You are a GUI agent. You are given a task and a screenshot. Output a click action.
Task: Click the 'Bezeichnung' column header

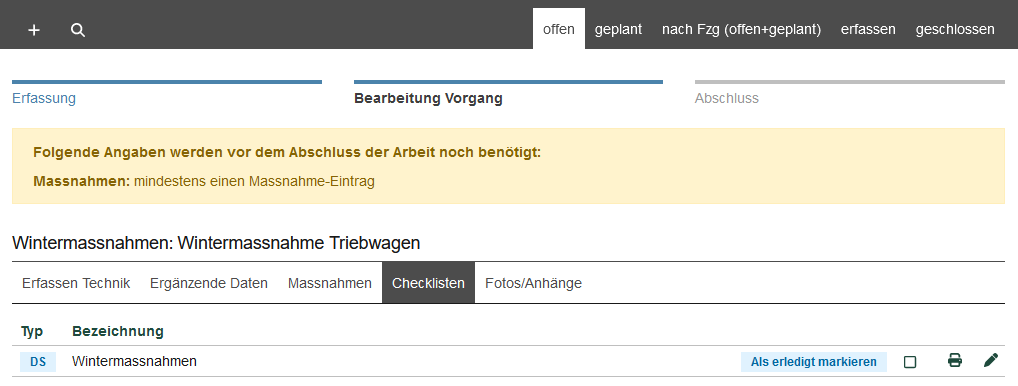coord(118,332)
